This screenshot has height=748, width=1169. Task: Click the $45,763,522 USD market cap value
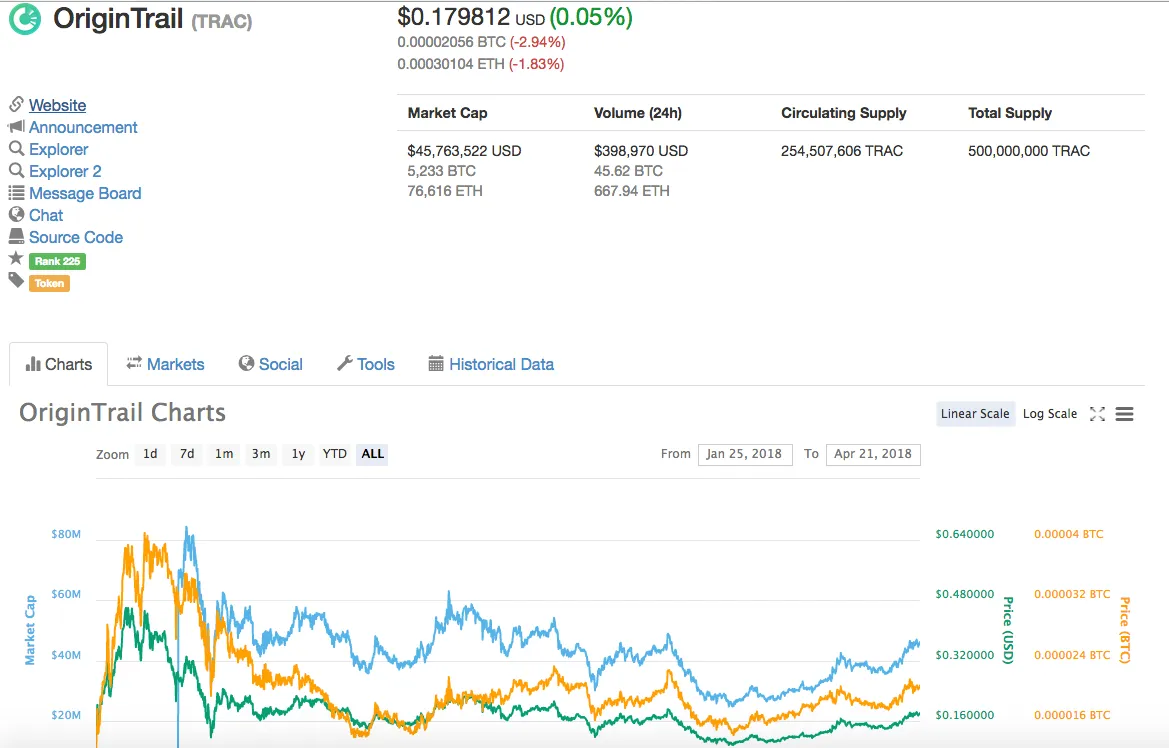point(464,151)
